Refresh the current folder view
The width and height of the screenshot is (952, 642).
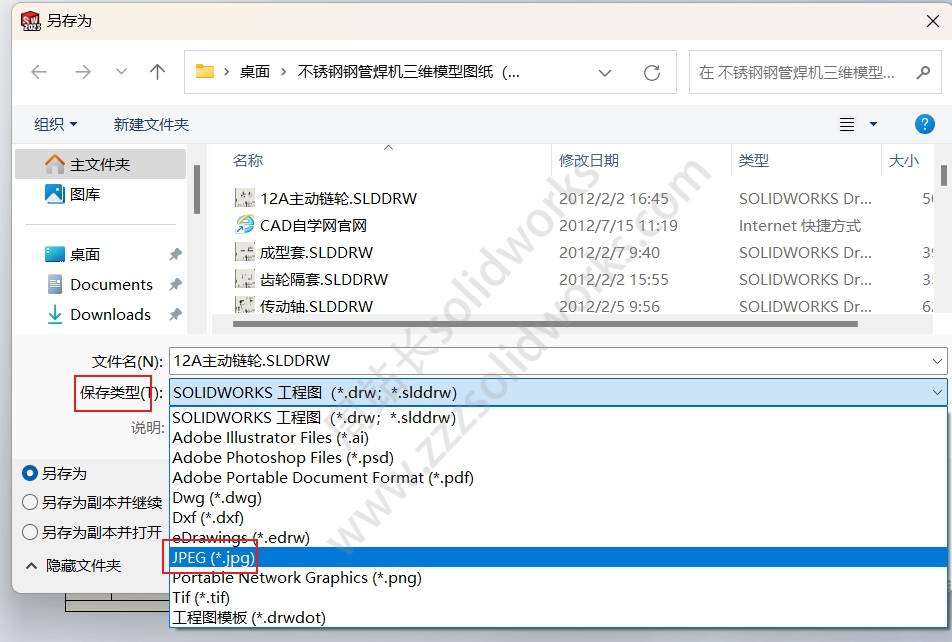coord(652,73)
